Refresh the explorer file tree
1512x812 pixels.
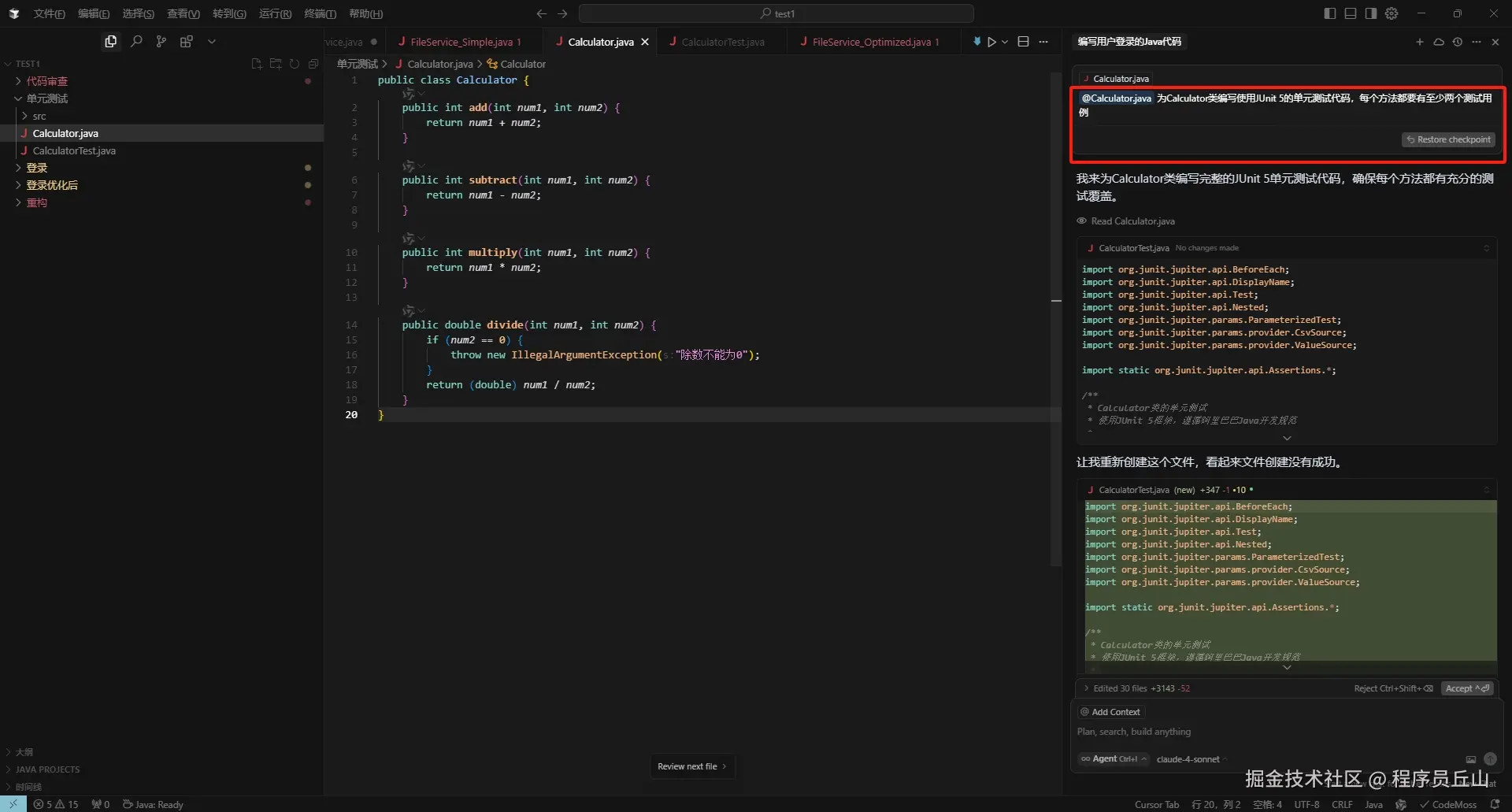295,64
